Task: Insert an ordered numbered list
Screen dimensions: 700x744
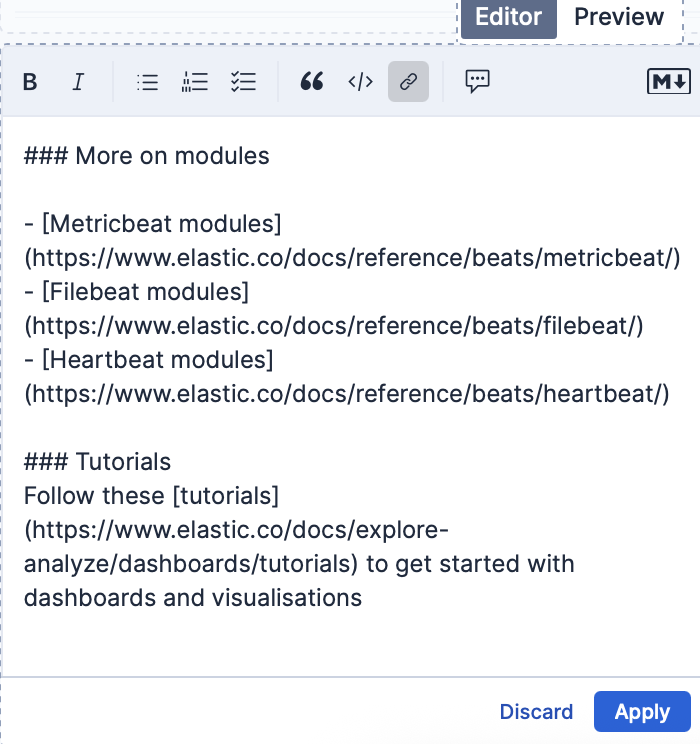Action: click(195, 82)
